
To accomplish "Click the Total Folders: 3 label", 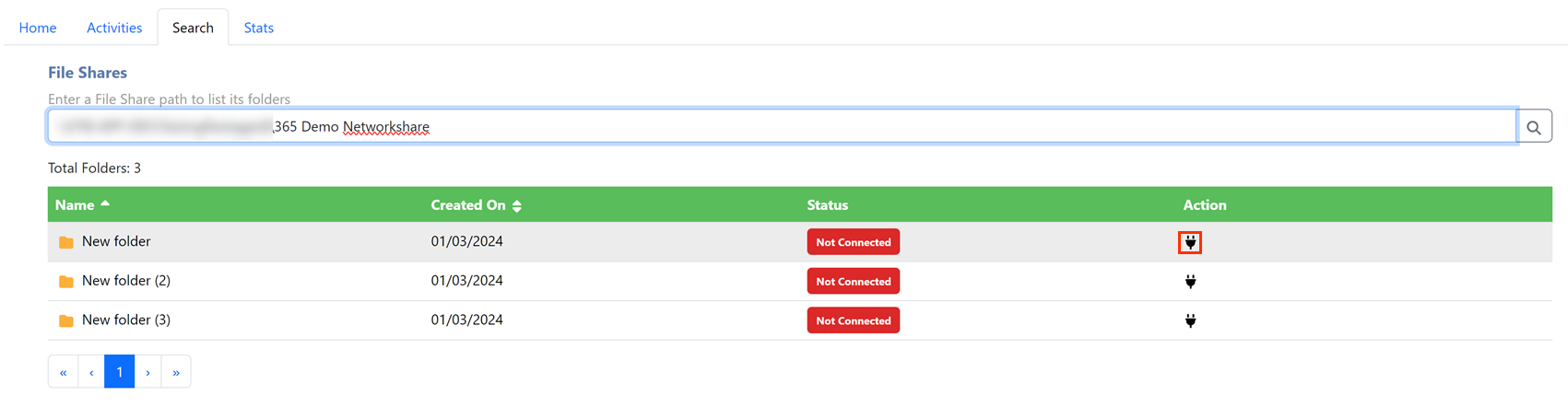I will tap(94, 168).
